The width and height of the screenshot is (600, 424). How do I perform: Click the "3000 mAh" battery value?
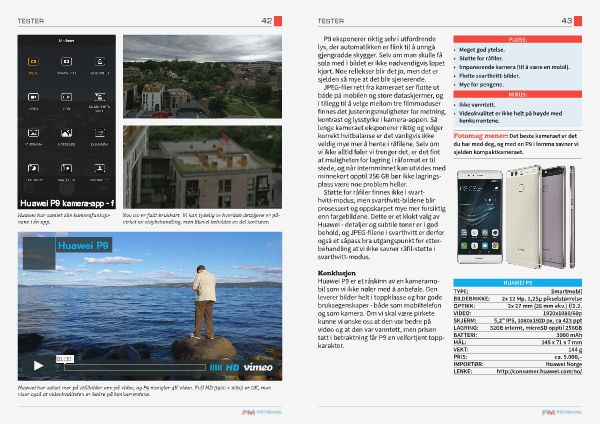[x=569, y=335]
